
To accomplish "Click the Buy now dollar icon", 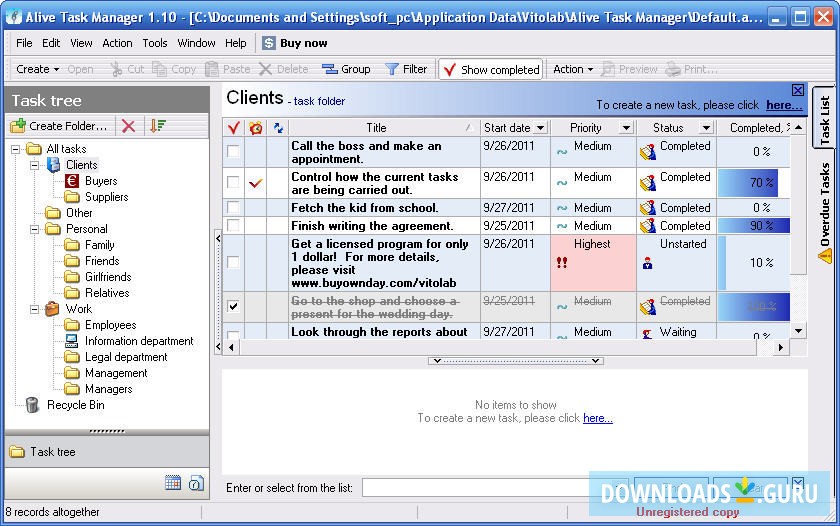I will pos(268,43).
